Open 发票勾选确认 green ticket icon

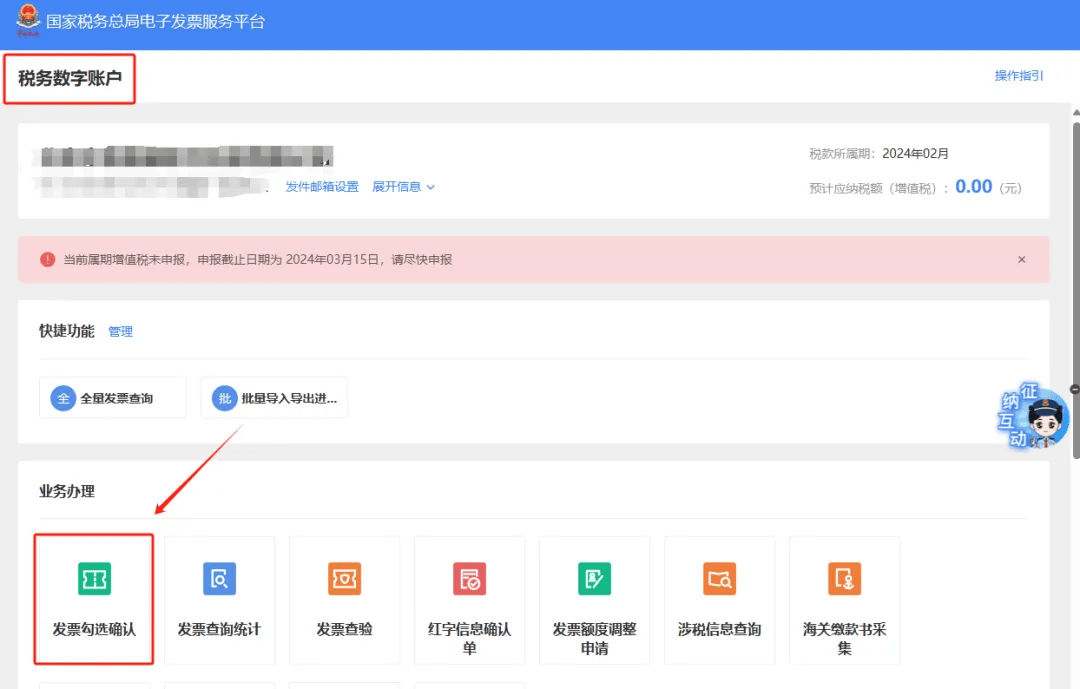94,579
